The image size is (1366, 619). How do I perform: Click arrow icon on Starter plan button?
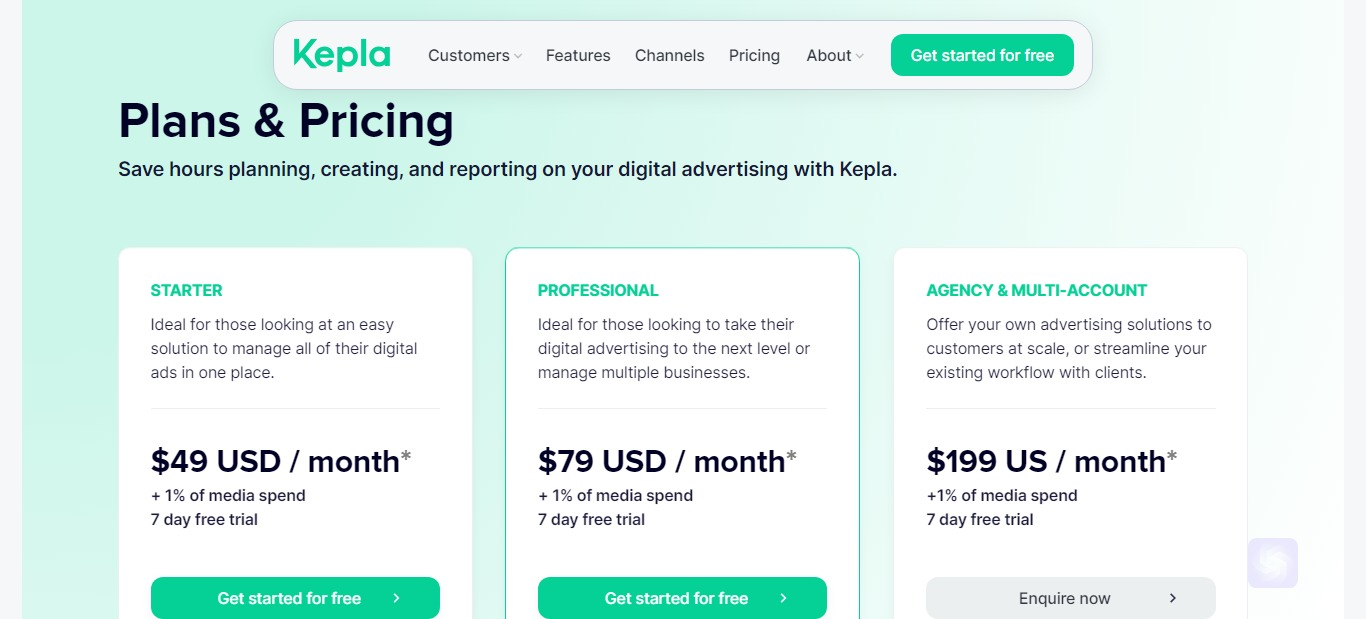396,598
